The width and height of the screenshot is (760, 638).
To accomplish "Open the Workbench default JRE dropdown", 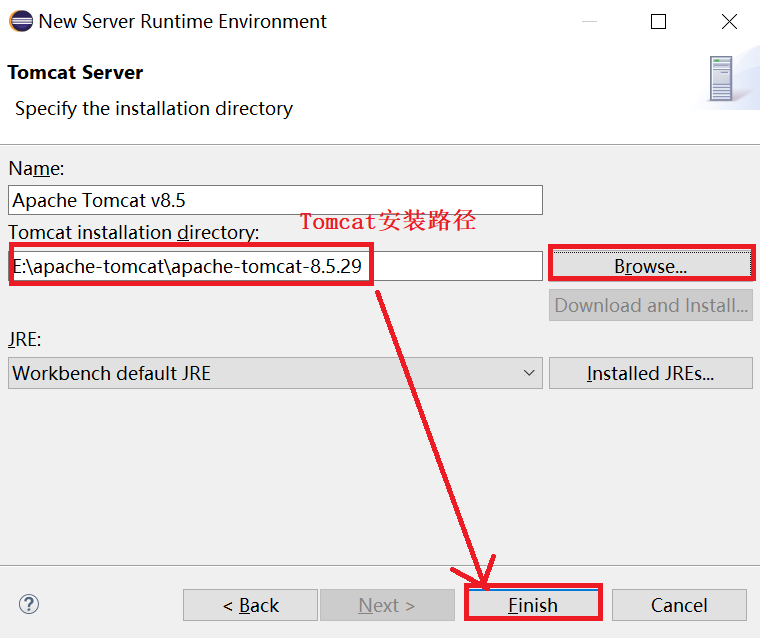I will tap(275, 373).
